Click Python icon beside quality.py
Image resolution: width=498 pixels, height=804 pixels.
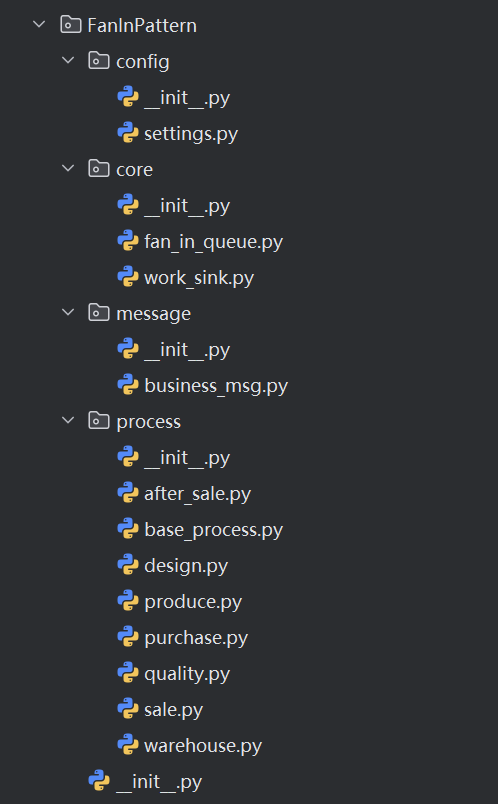click(x=128, y=673)
